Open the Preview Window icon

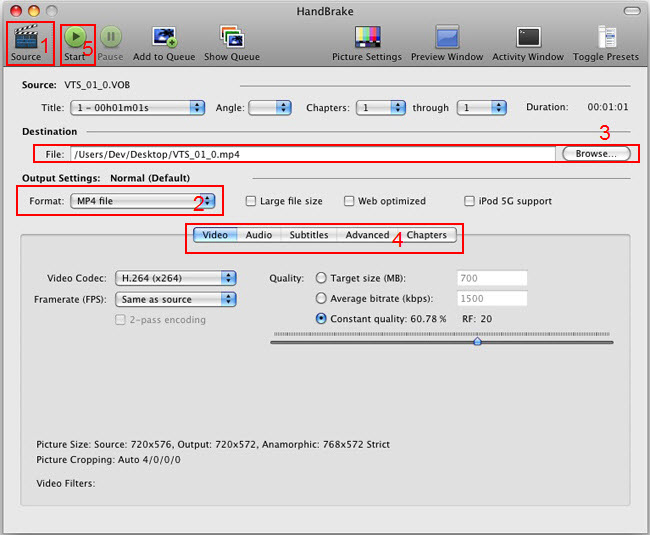pyautogui.click(x=446, y=38)
